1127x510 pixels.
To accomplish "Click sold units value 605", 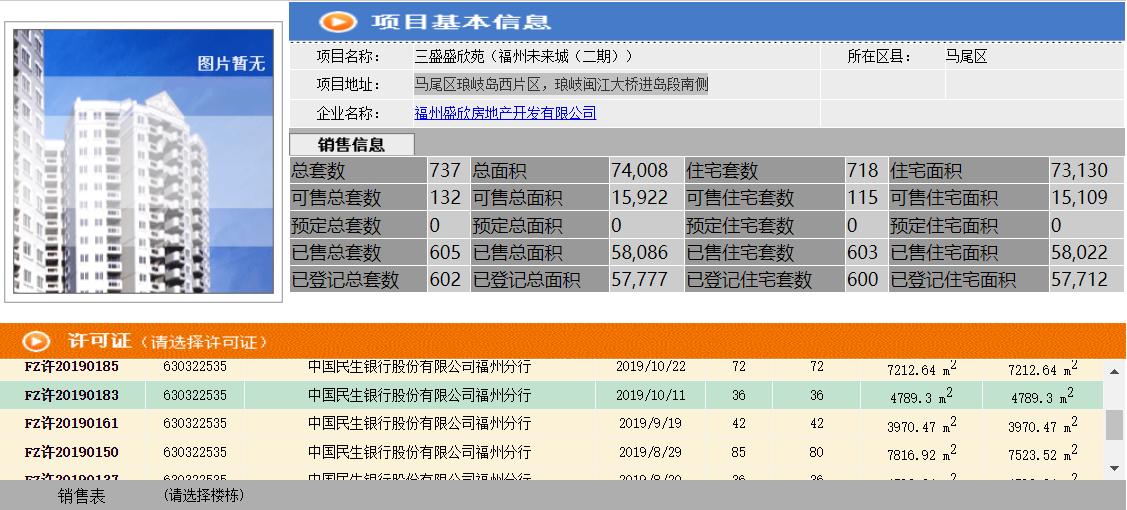I will pyautogui.click(x=445, y=252).
